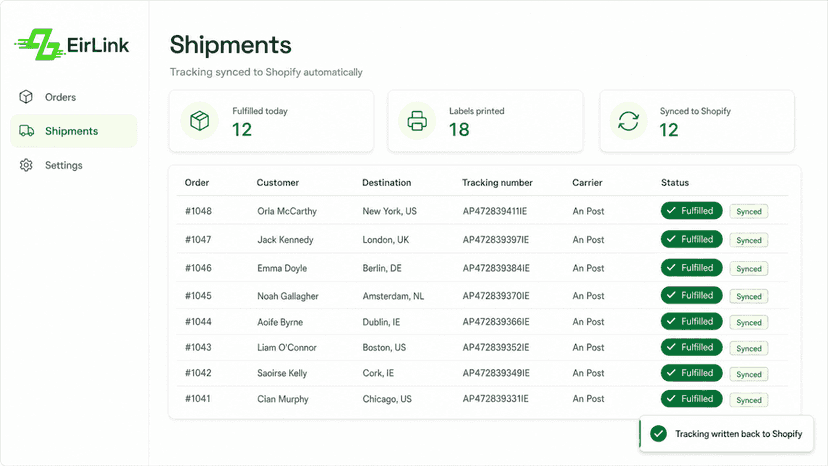The width and height of the screenshot is (828, 466).
Task: Click the Fulfilled badge for order #1046
Action: [x=691, y=268]
